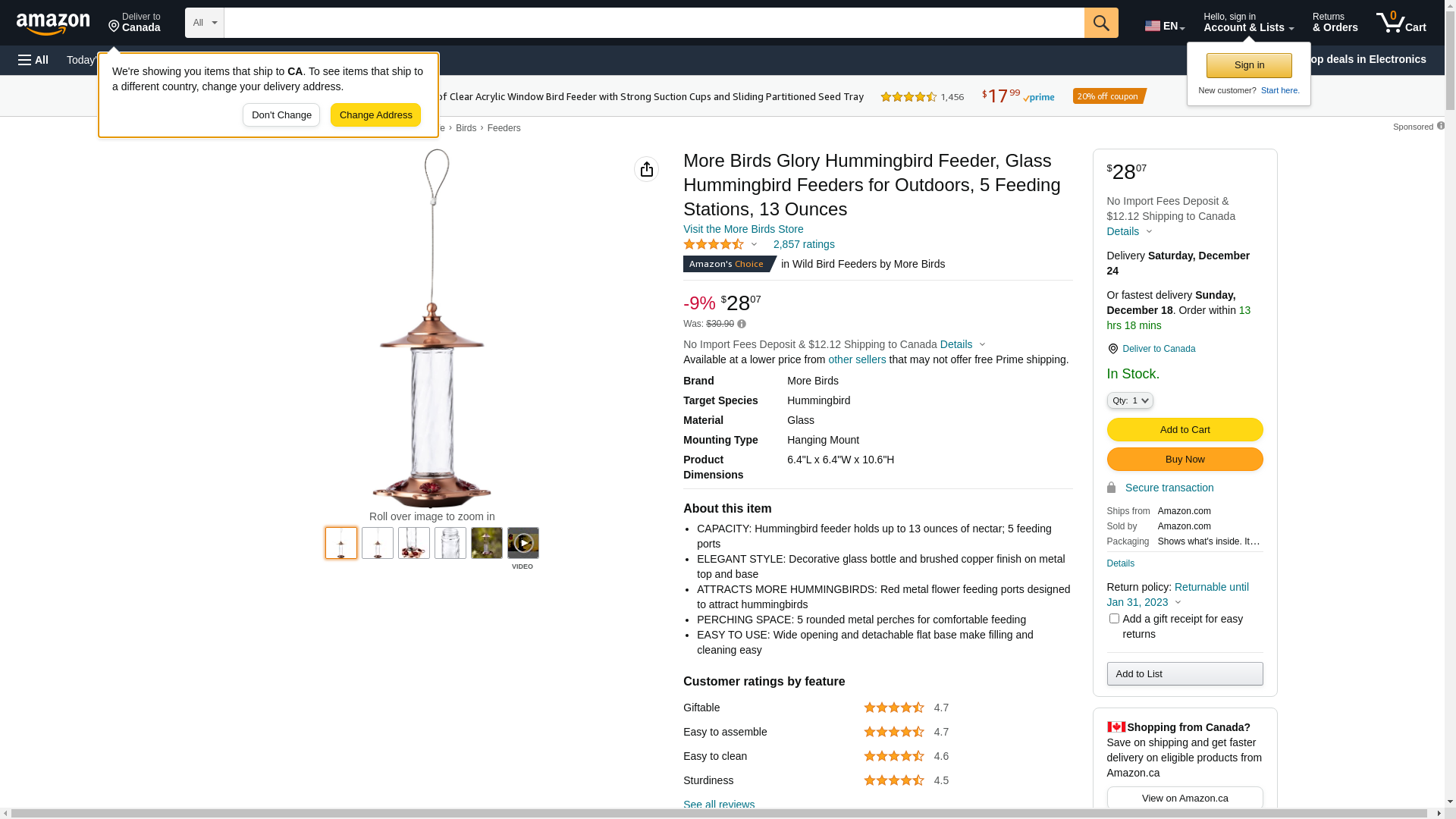The height and width of the screenshot is (819, 1456).
Task: Open the search category All dropdown
Action: [205, 23]
